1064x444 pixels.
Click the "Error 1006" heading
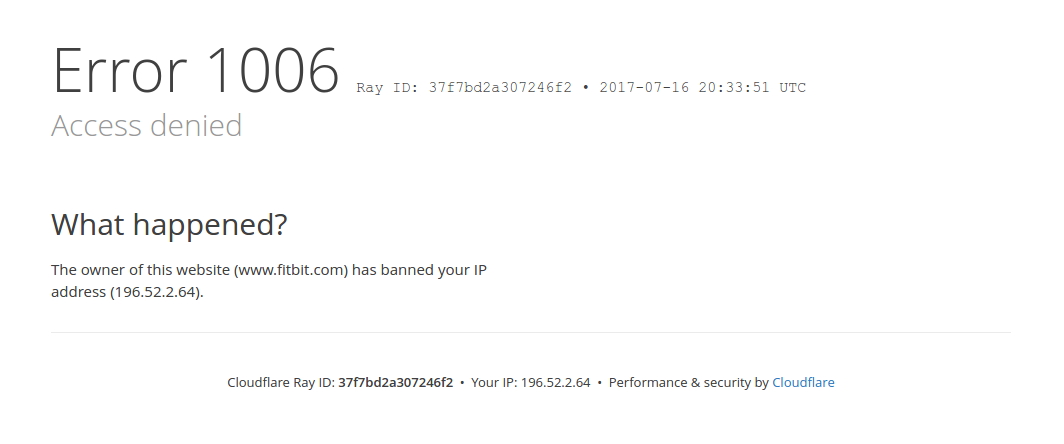click(196, 72)
